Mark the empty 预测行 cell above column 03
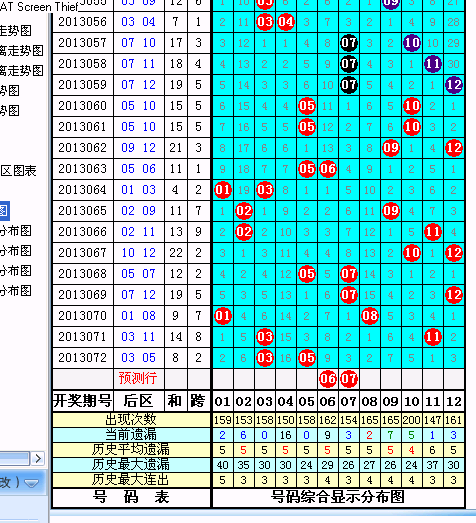This screenshot has width=476, height=523. point(265,379)
